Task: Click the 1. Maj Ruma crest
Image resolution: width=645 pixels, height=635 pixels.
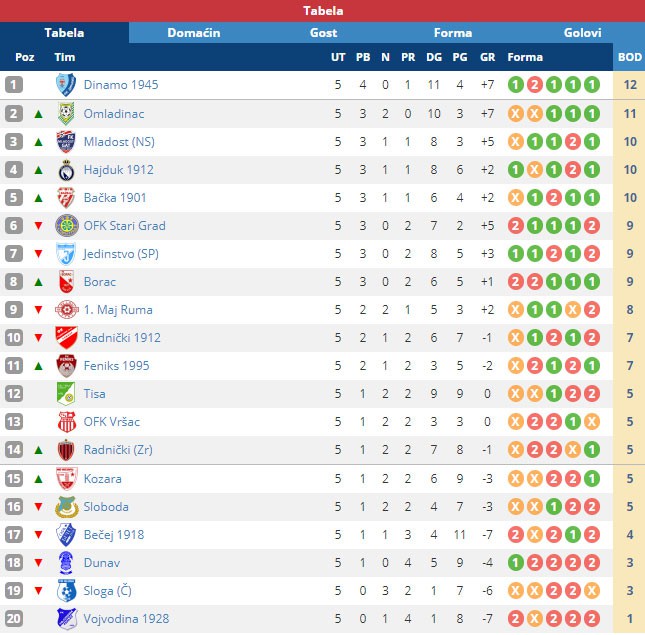Action: tap(66, 309)
